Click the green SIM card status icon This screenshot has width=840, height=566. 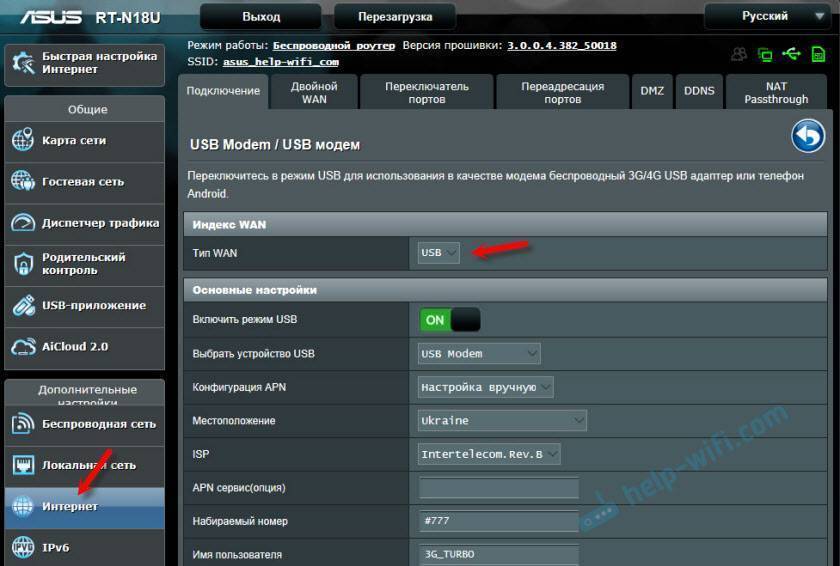coord(817,54)
